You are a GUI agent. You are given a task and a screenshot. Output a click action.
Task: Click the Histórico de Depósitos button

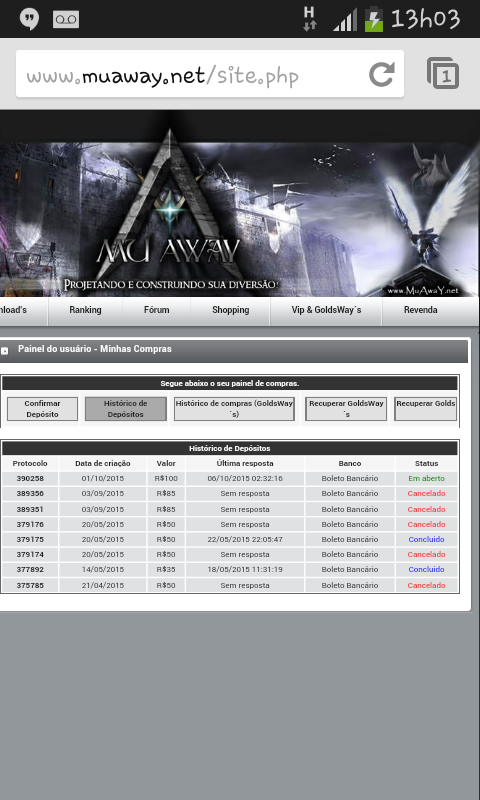tap(125, 409)
